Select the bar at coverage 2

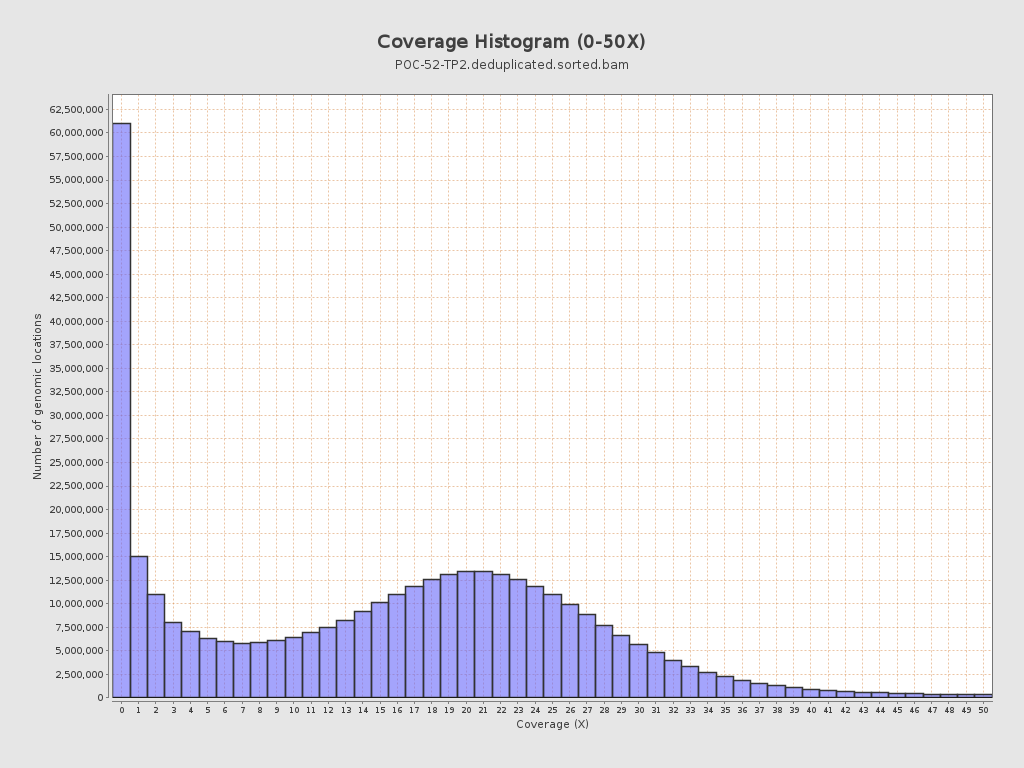coord(156,646)
